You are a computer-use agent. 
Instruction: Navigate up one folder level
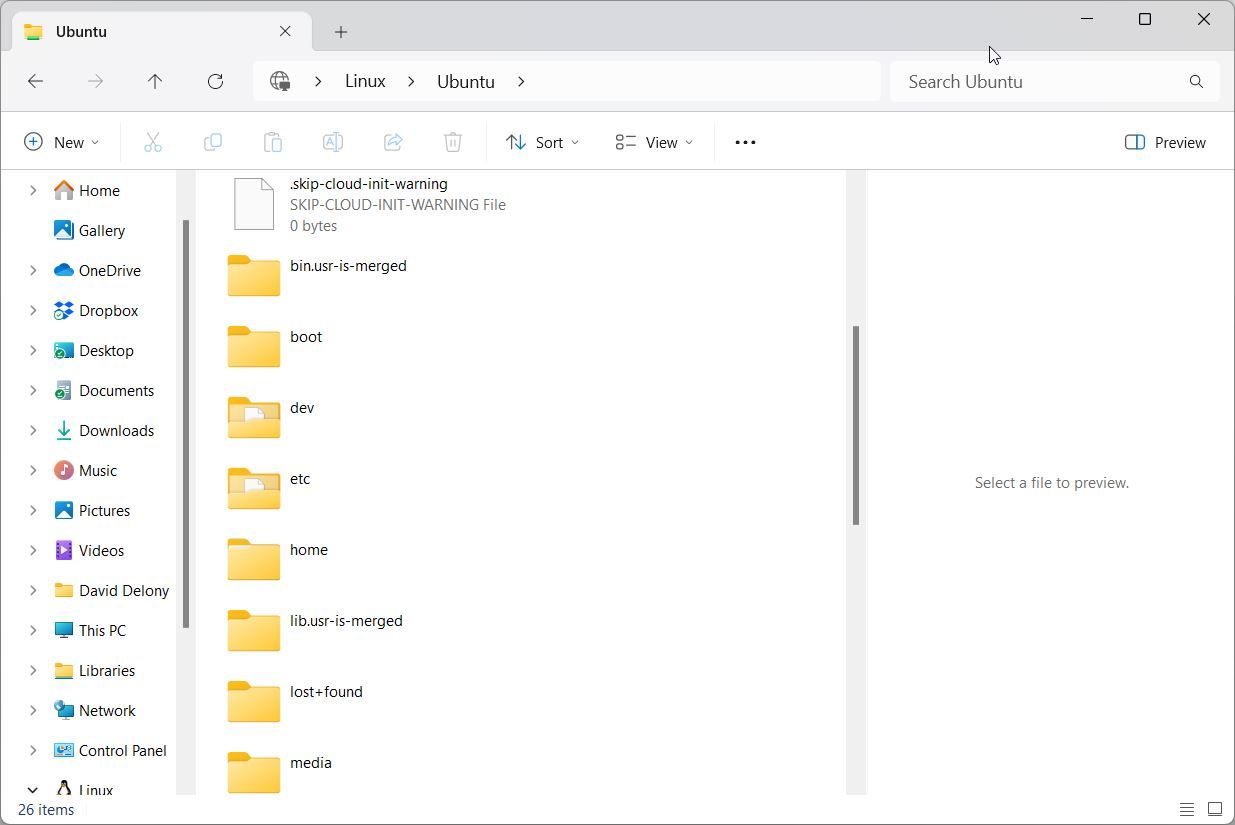coord(155,81)
